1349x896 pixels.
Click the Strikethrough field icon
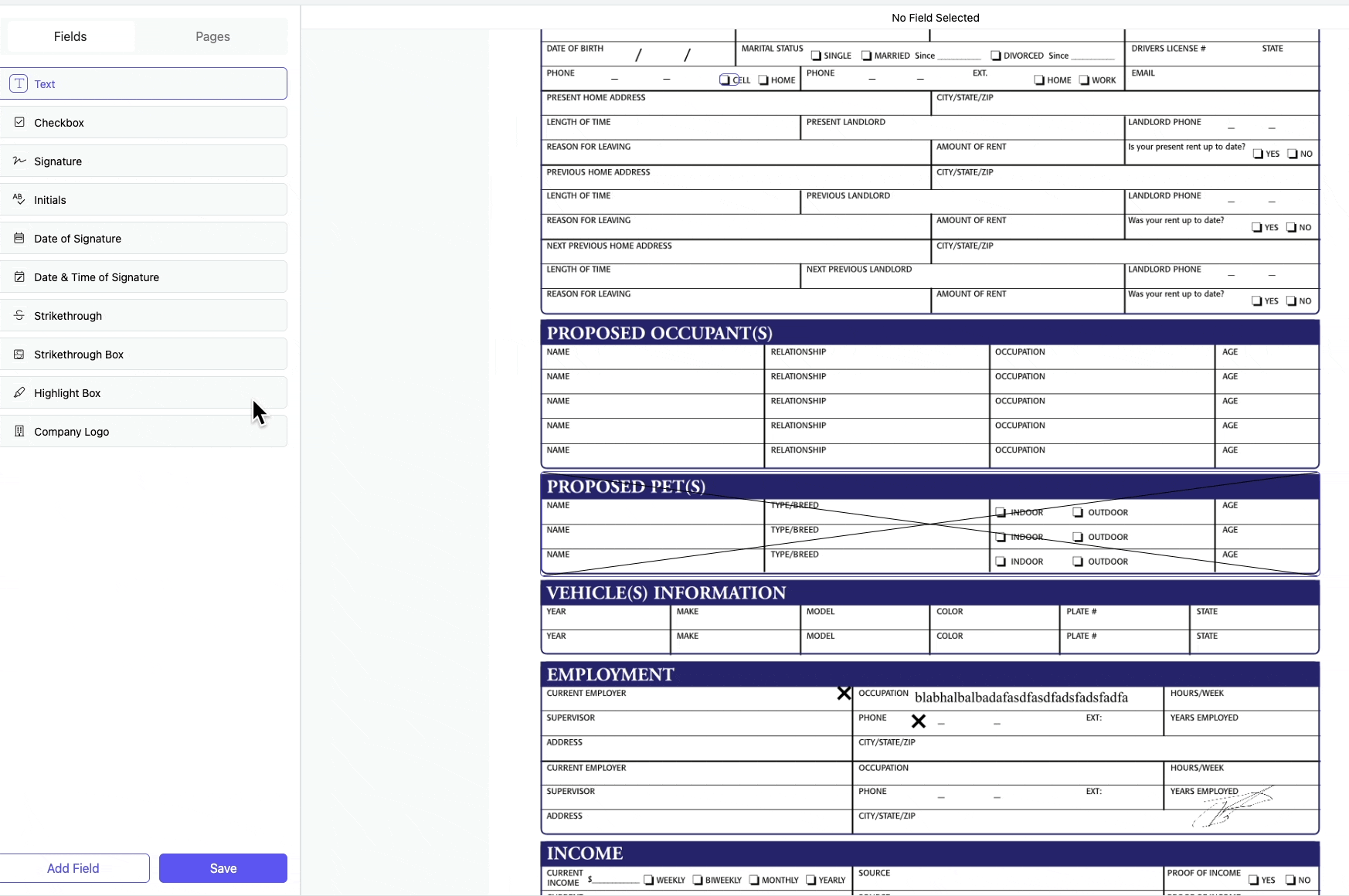19,315
